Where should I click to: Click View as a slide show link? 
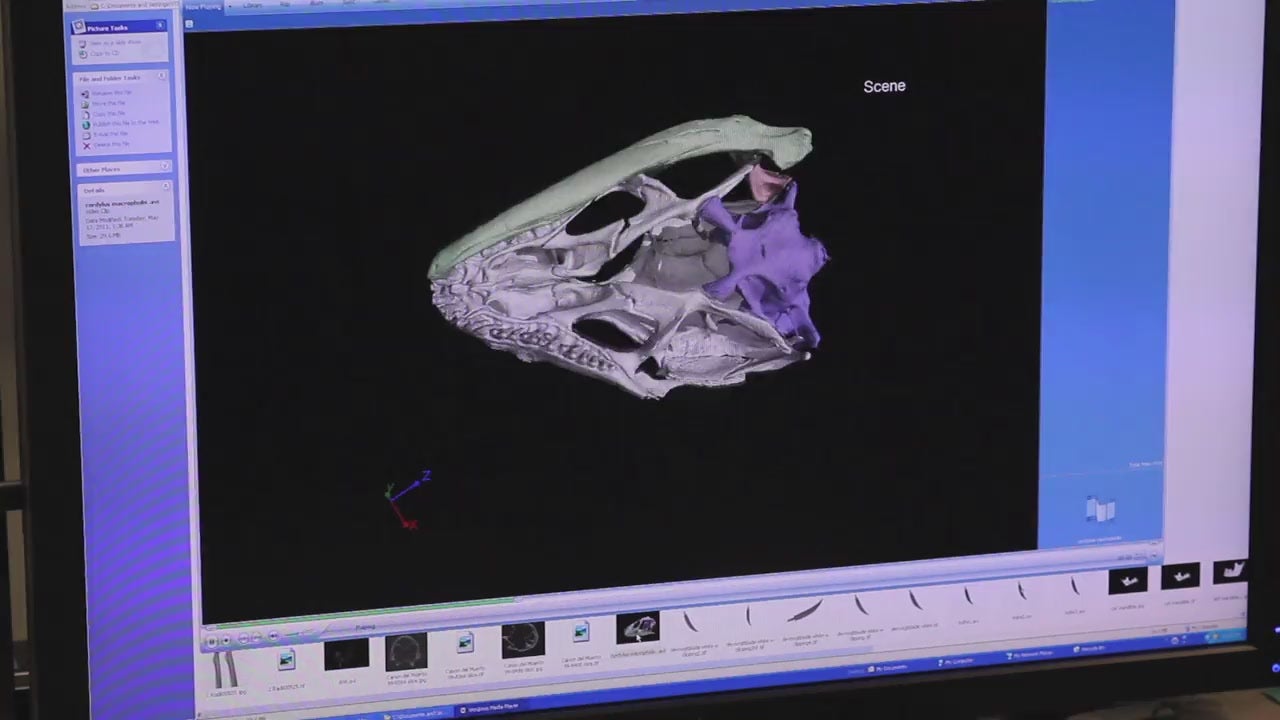[114, 43]
